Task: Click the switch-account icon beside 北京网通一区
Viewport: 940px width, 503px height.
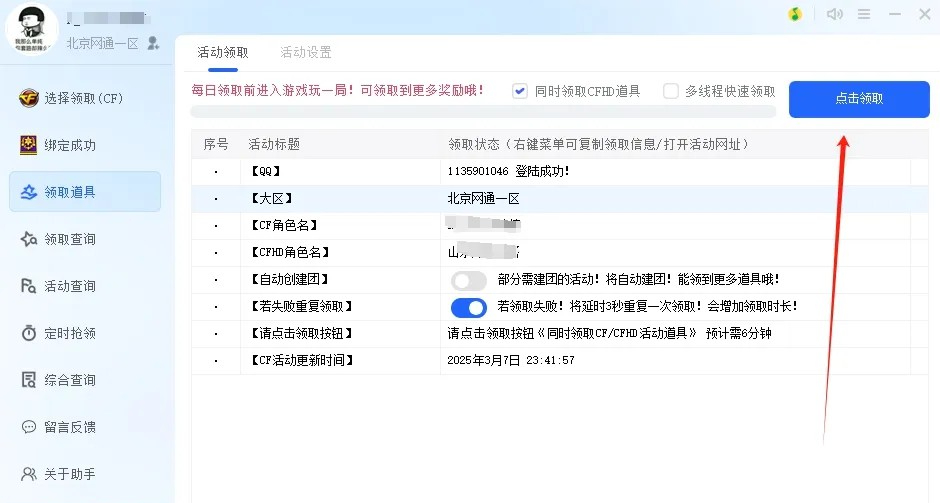Action: pos(153,43)
